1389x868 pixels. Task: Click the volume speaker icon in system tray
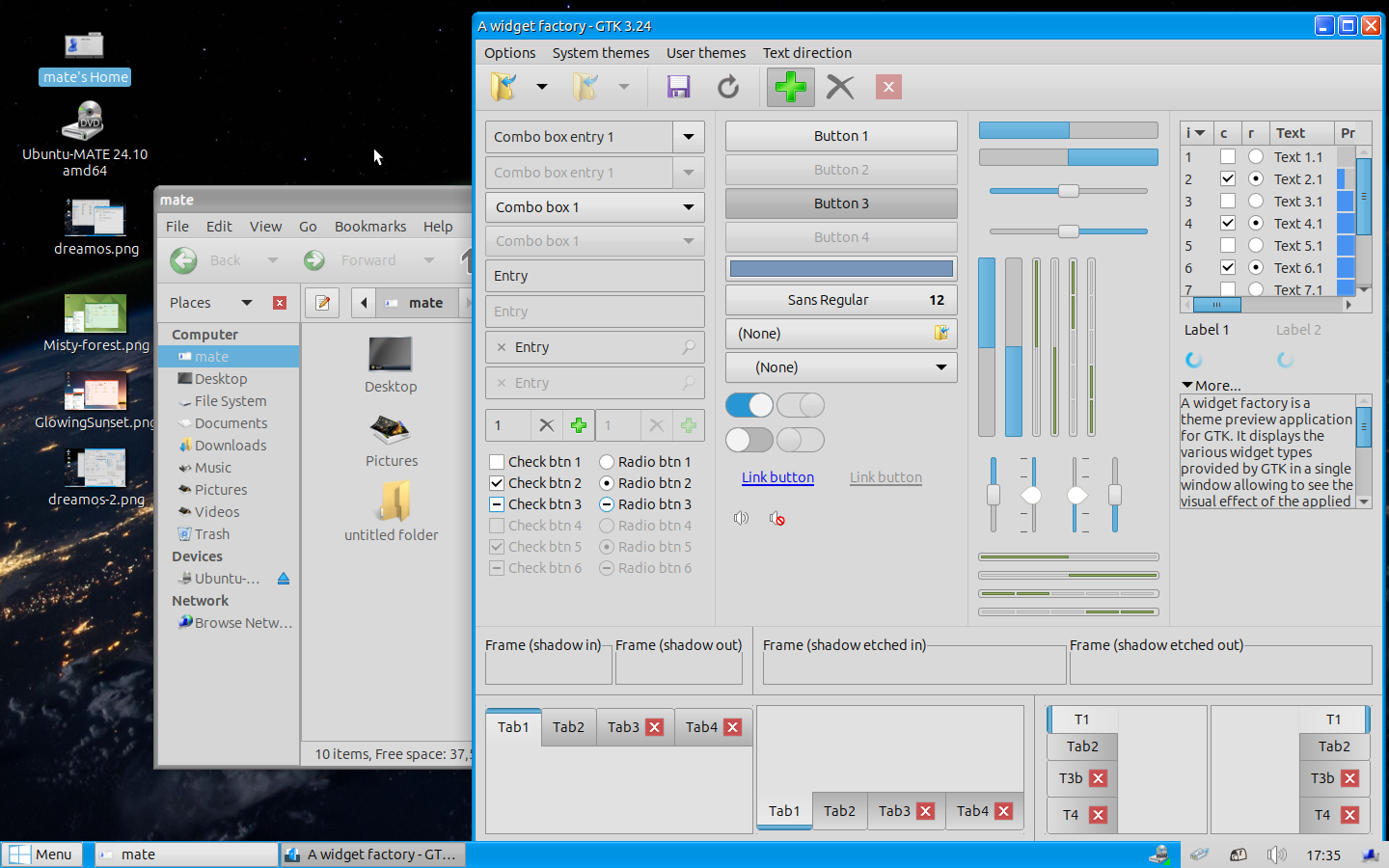[1276, 854]
